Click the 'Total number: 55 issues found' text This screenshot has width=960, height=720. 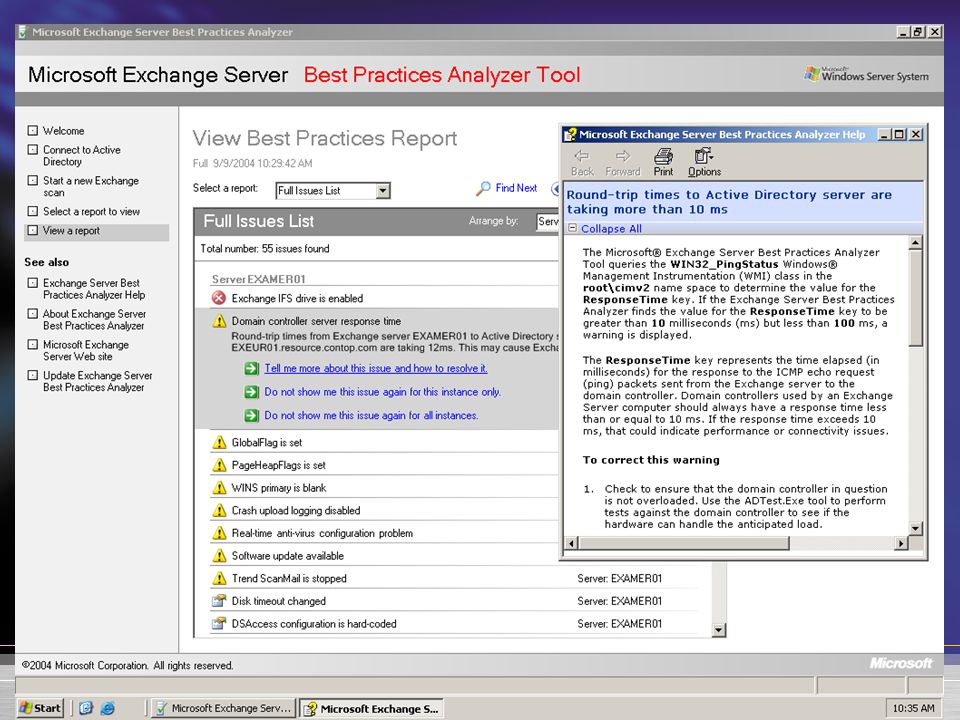coord(264,249)
